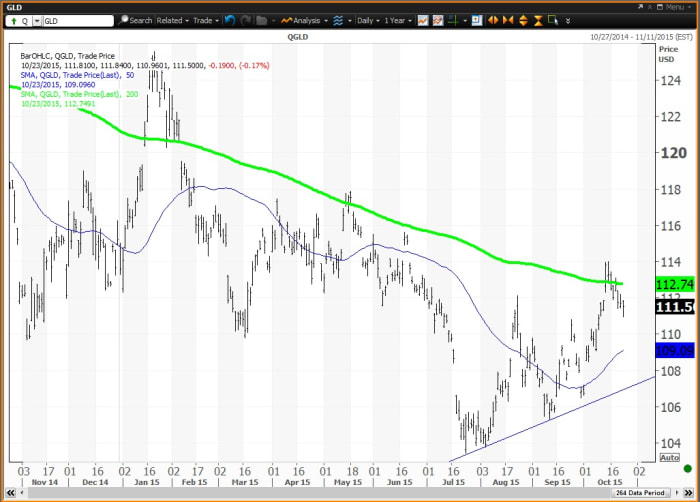Click the line chart style icon

click(422, 20)
